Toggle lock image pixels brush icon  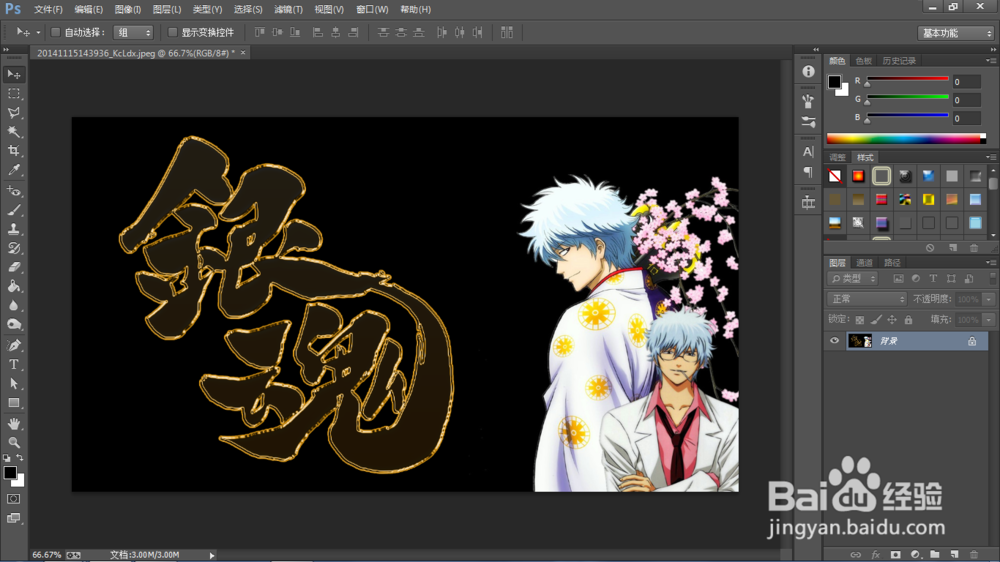tap(876, 320)
